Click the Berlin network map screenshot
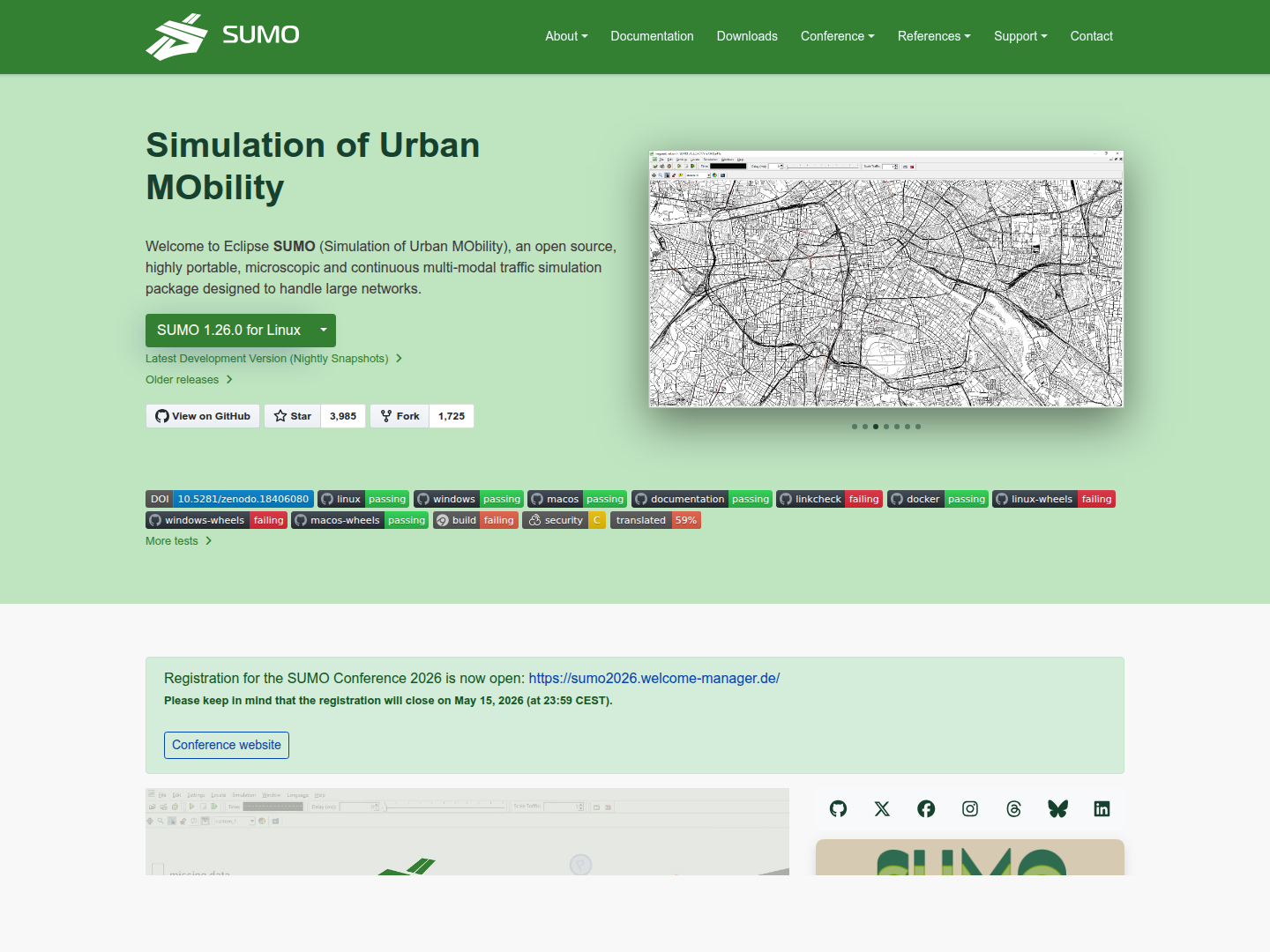 (886, 279)
